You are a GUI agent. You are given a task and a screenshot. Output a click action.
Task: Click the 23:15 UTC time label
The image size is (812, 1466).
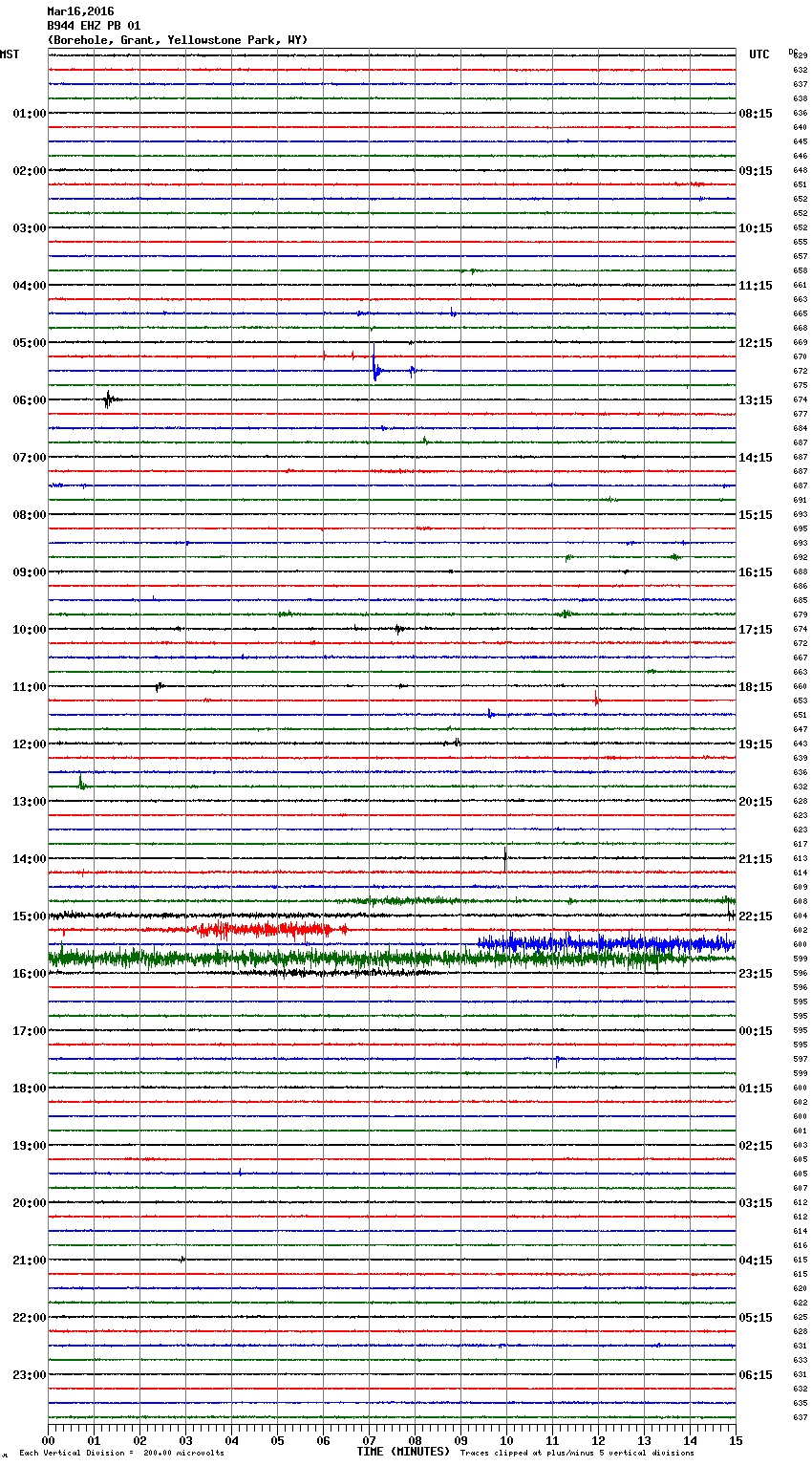(756, 974)
